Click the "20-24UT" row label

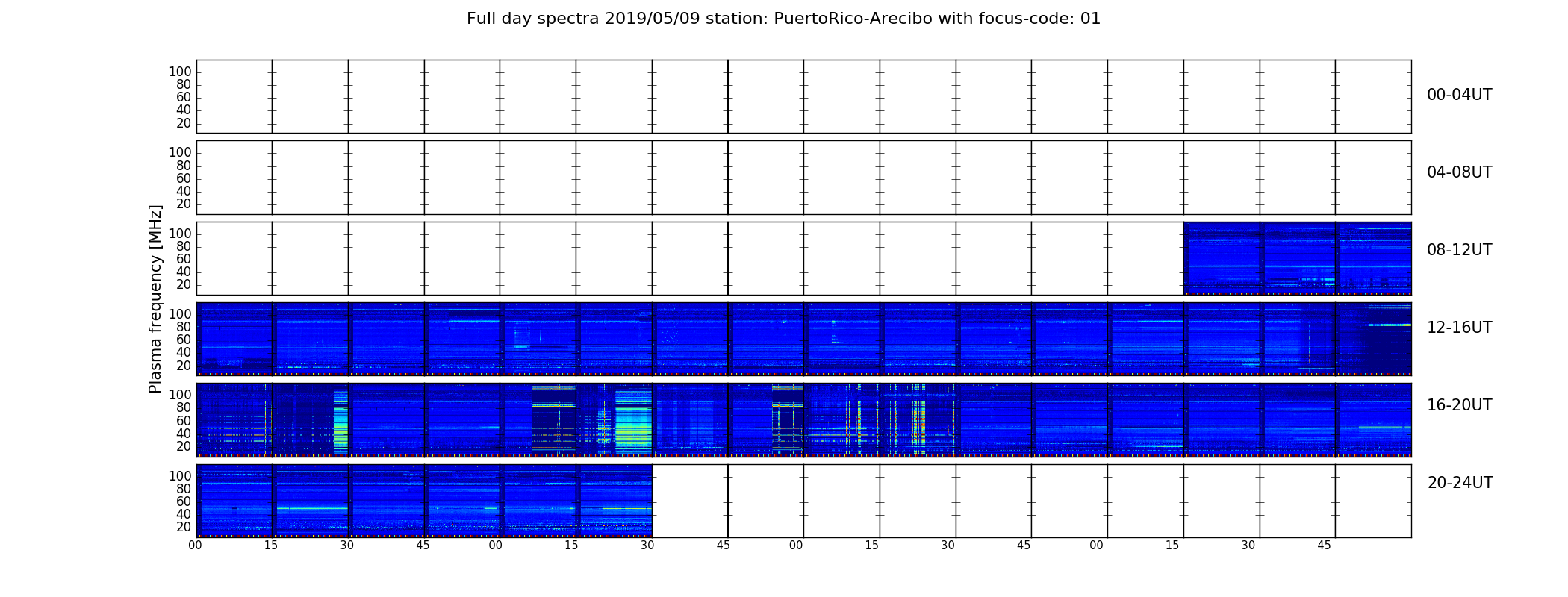pyautogui.click(x=1460, y=483)
